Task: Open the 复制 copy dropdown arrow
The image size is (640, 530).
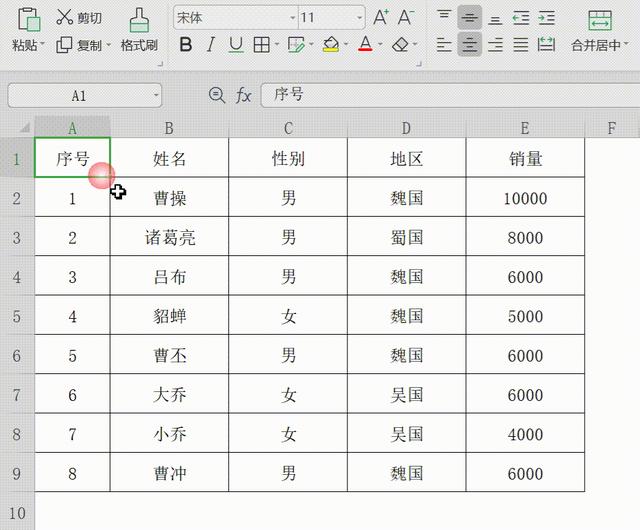Action: 108,44
